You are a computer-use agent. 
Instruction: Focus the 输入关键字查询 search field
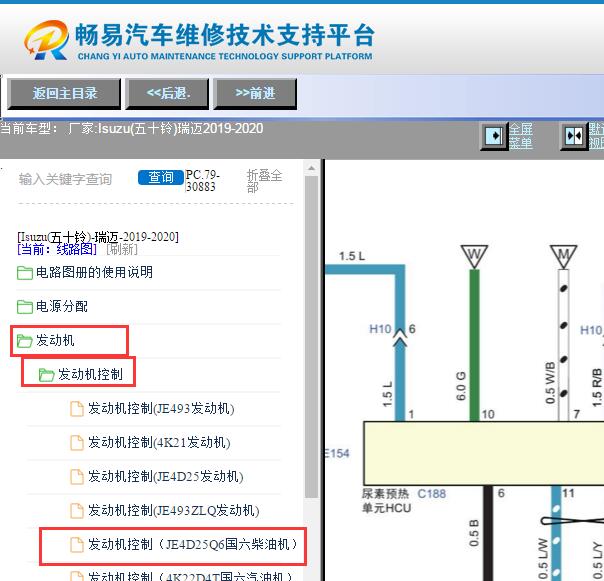click(65, 179)
